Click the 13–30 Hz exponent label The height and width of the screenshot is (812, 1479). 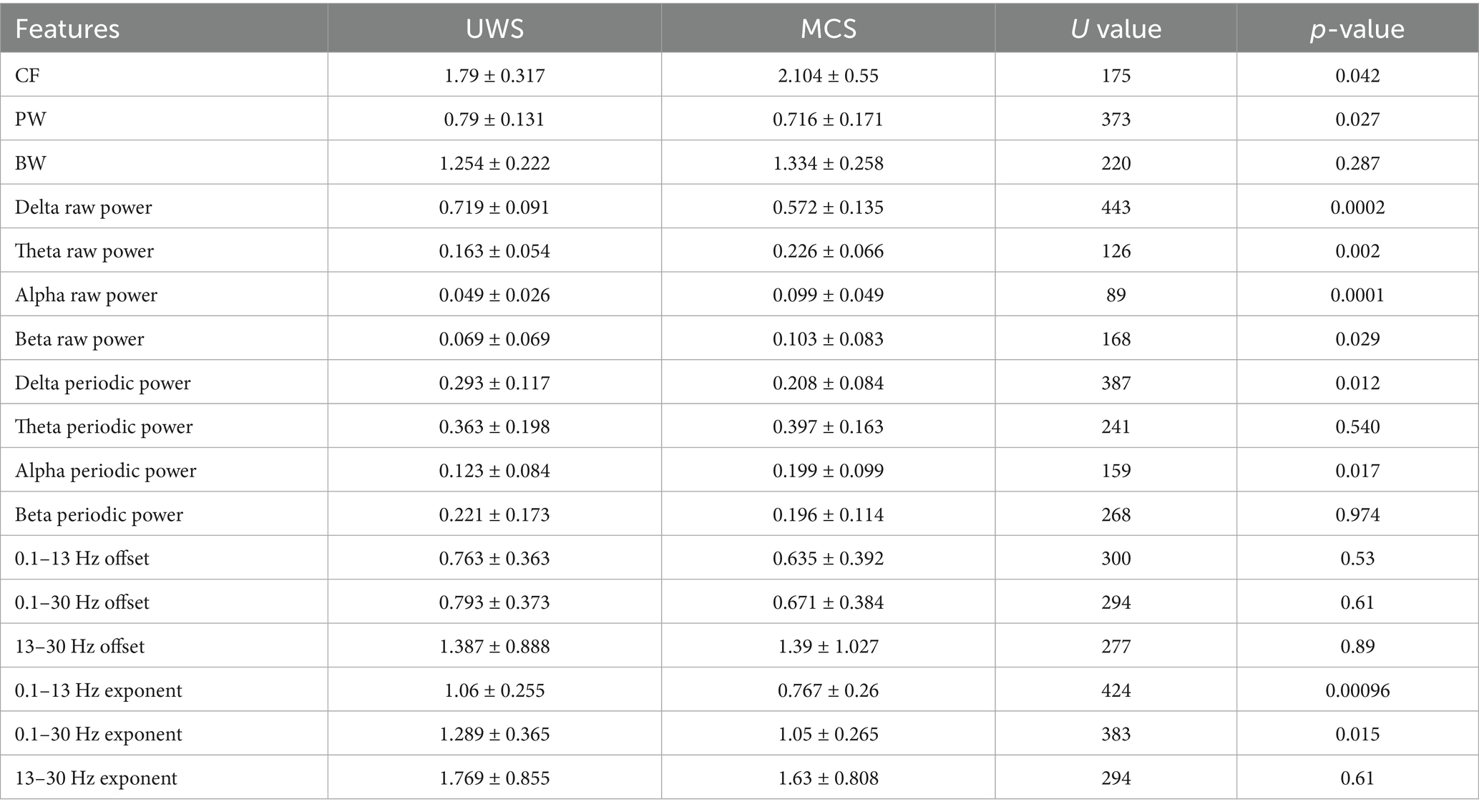tap(96, 778)
